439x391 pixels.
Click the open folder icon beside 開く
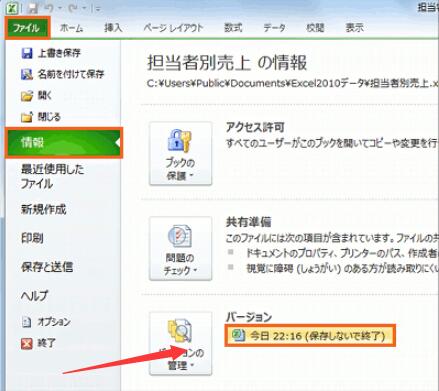[27, 96]
